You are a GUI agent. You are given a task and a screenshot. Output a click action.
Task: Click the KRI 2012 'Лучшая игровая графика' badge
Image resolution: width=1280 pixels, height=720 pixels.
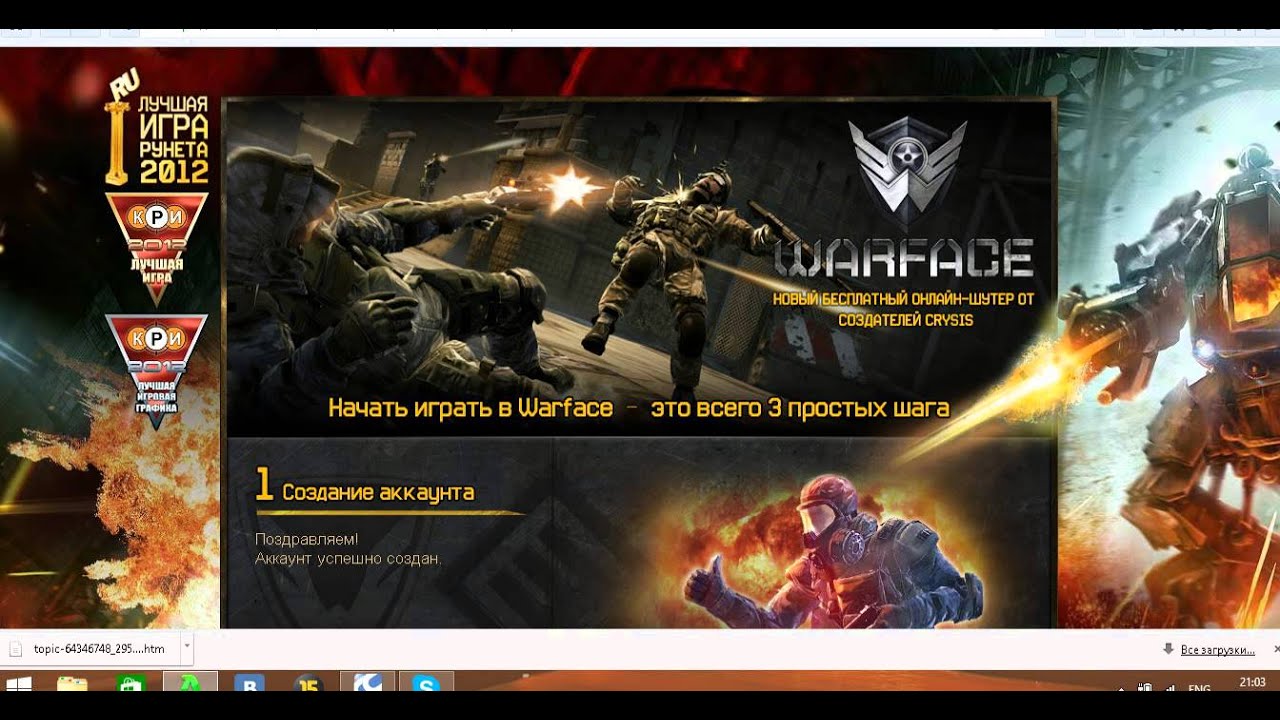tap(156, 371)
